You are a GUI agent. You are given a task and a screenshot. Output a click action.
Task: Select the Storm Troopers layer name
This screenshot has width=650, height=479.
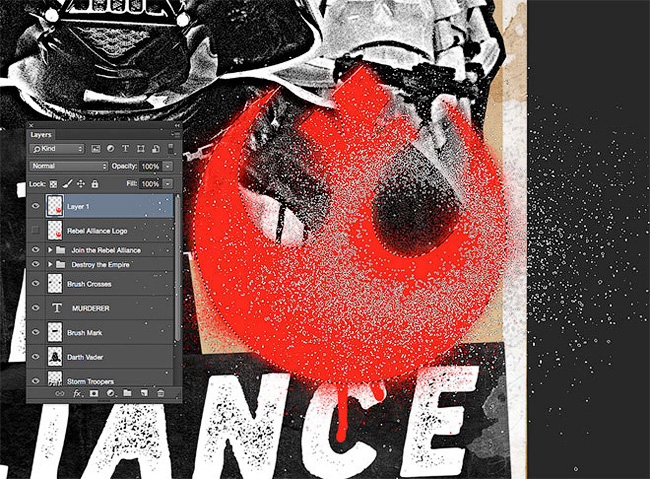(x=90, y=381)
